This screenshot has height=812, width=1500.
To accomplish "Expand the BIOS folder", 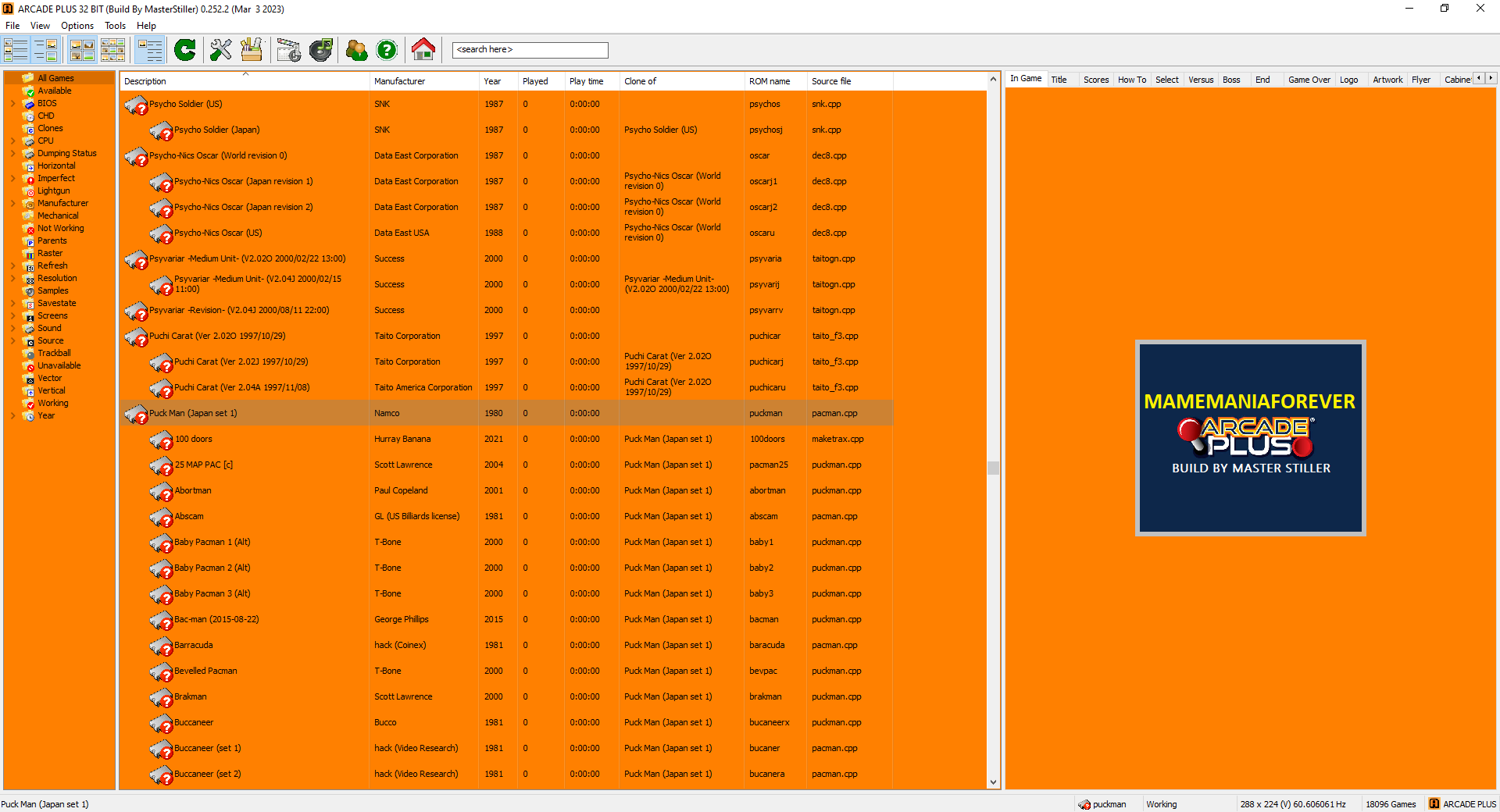I will (x=12, y=103).
